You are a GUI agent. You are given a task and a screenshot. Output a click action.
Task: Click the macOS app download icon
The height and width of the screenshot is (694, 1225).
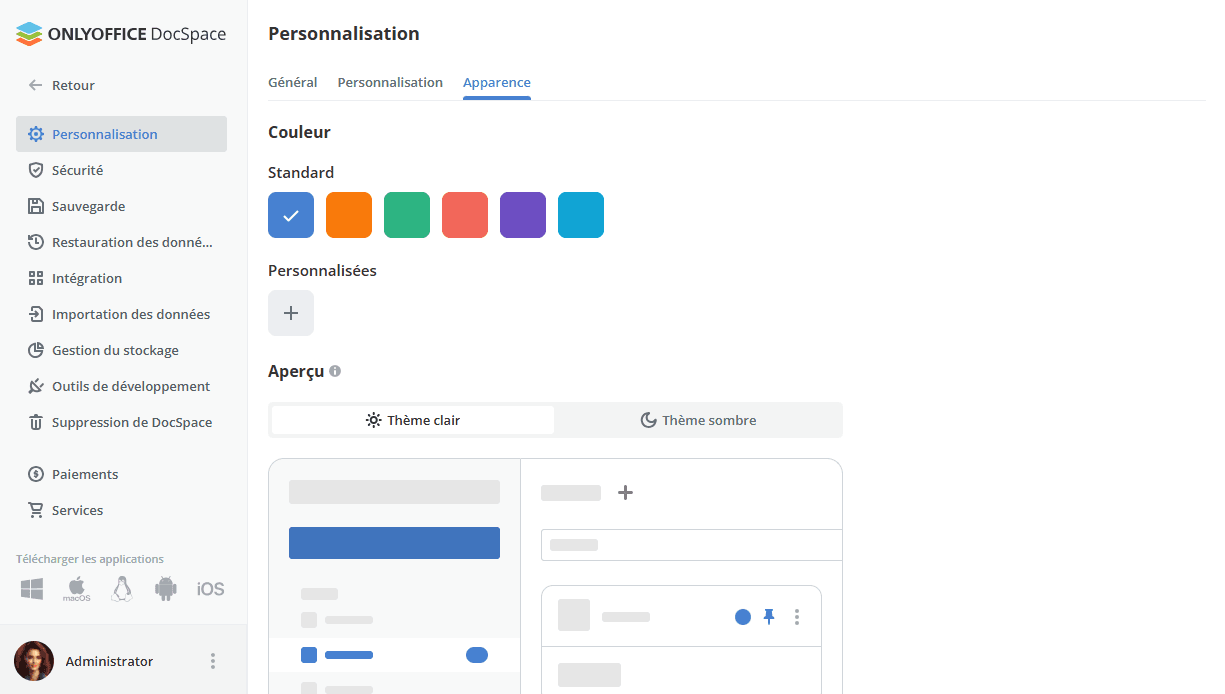pos(77,589)
